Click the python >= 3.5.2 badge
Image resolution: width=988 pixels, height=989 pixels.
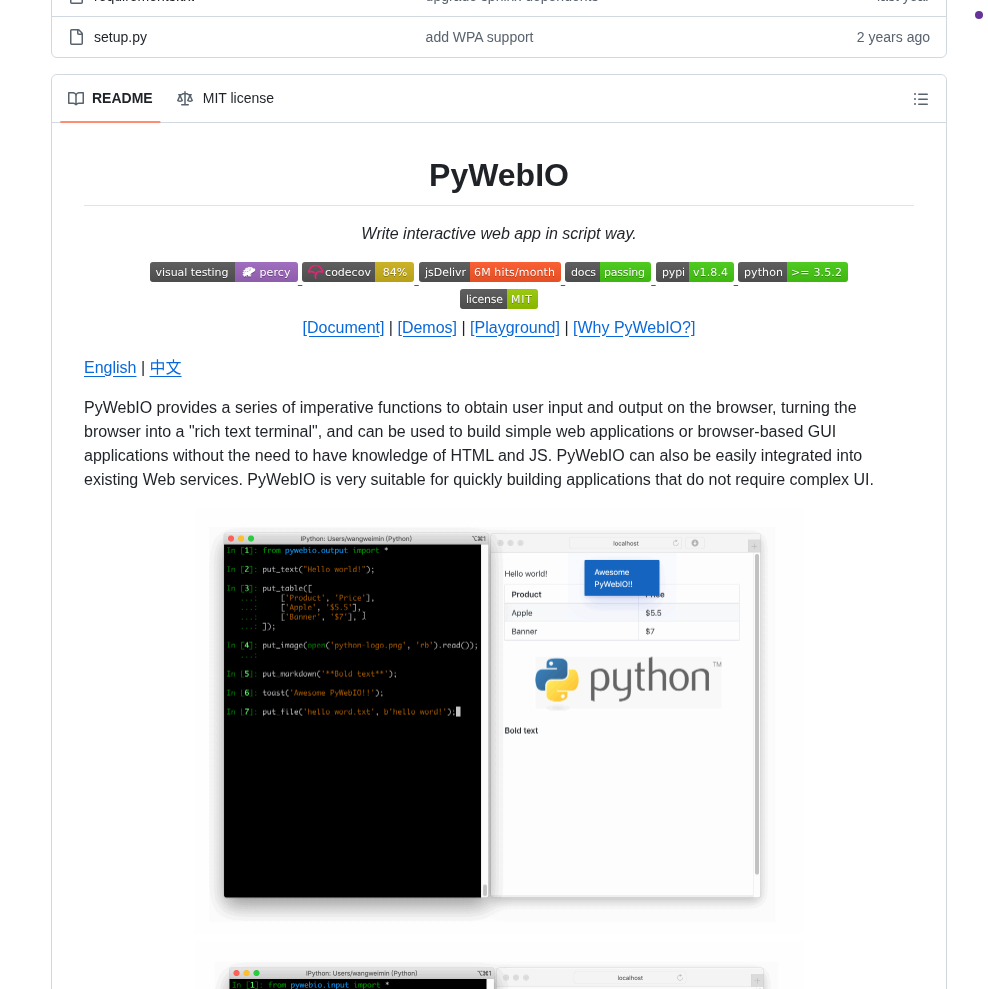point(793,271)
